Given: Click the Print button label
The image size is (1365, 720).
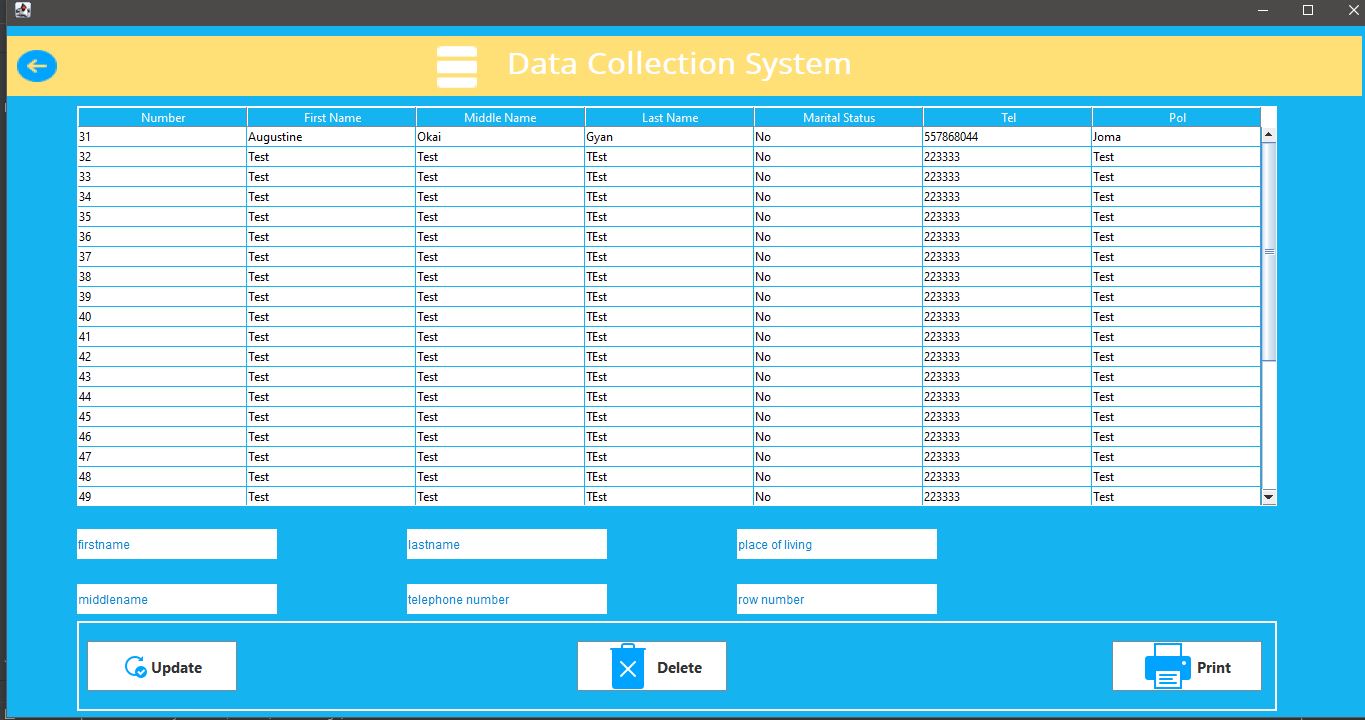Looking at the screenshot, I should tap(1214, 668).
